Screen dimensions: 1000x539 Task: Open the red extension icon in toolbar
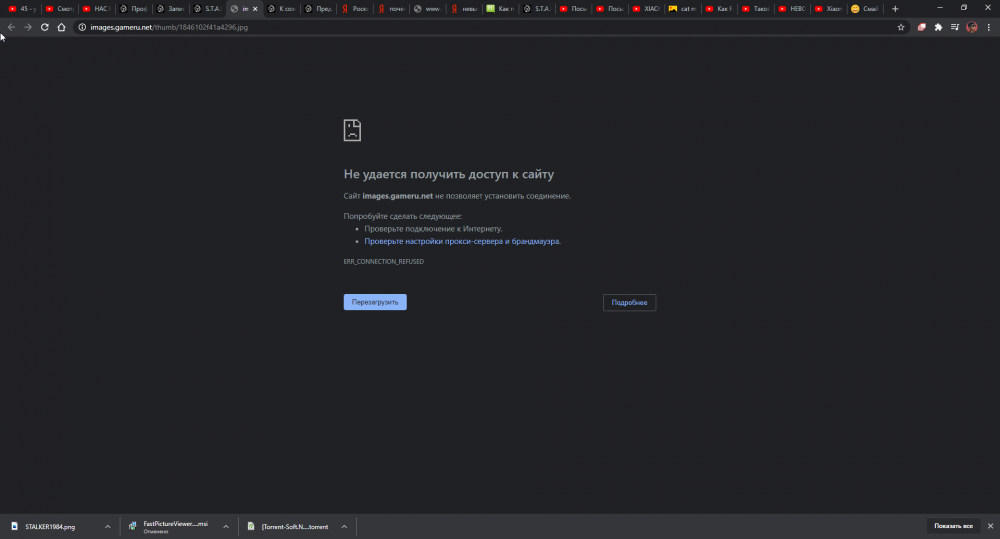tap(922, 27)
